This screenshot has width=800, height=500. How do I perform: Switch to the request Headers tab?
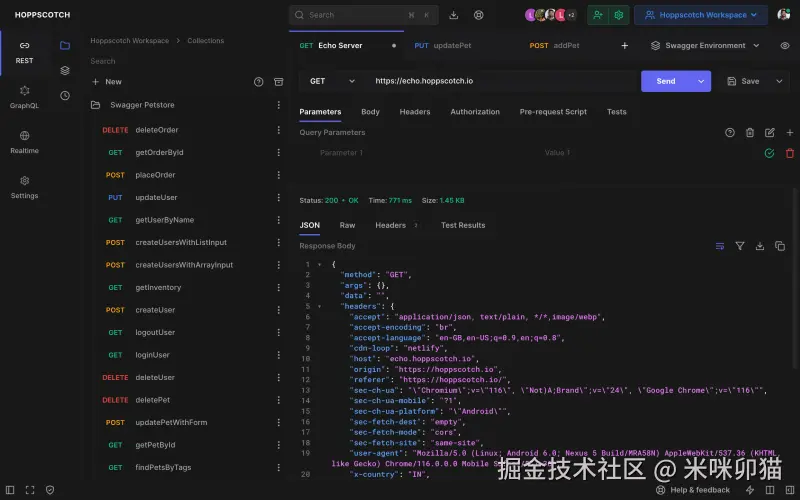click(x=414, y=112)
